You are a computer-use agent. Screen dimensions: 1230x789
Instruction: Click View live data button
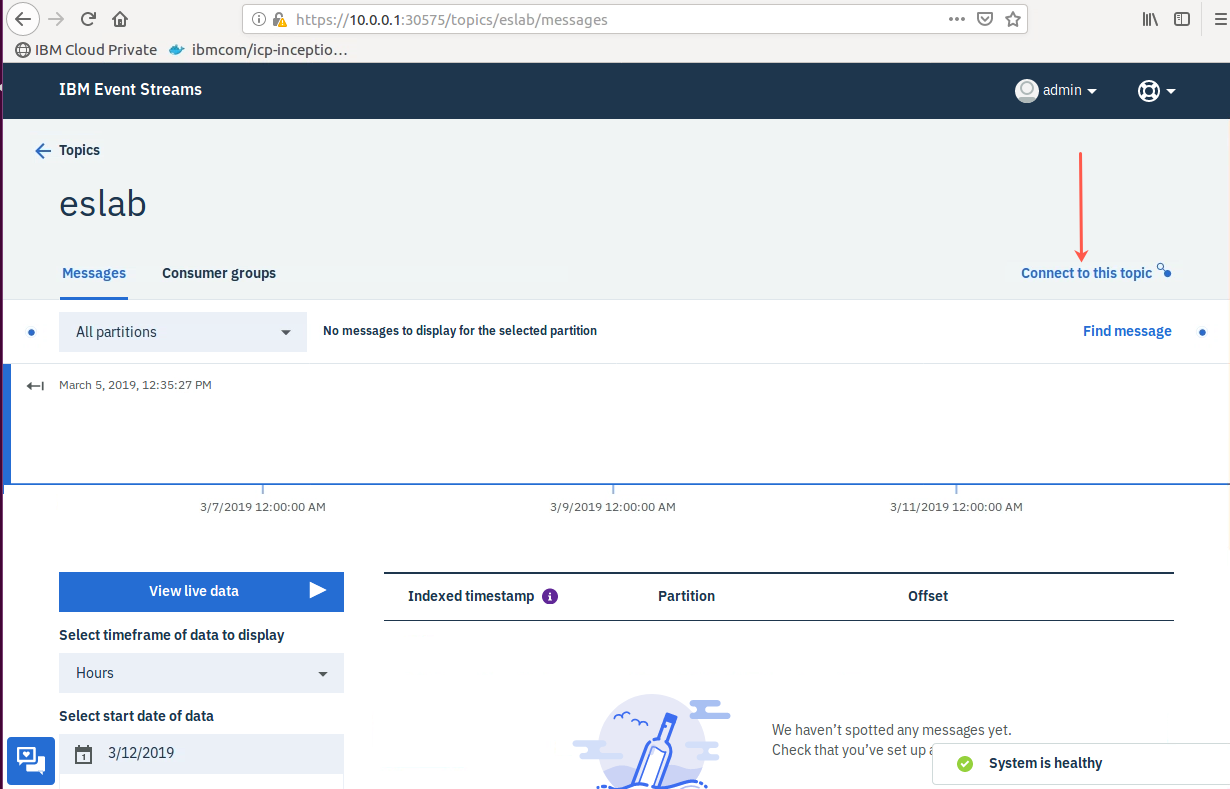tap(201, 591)
